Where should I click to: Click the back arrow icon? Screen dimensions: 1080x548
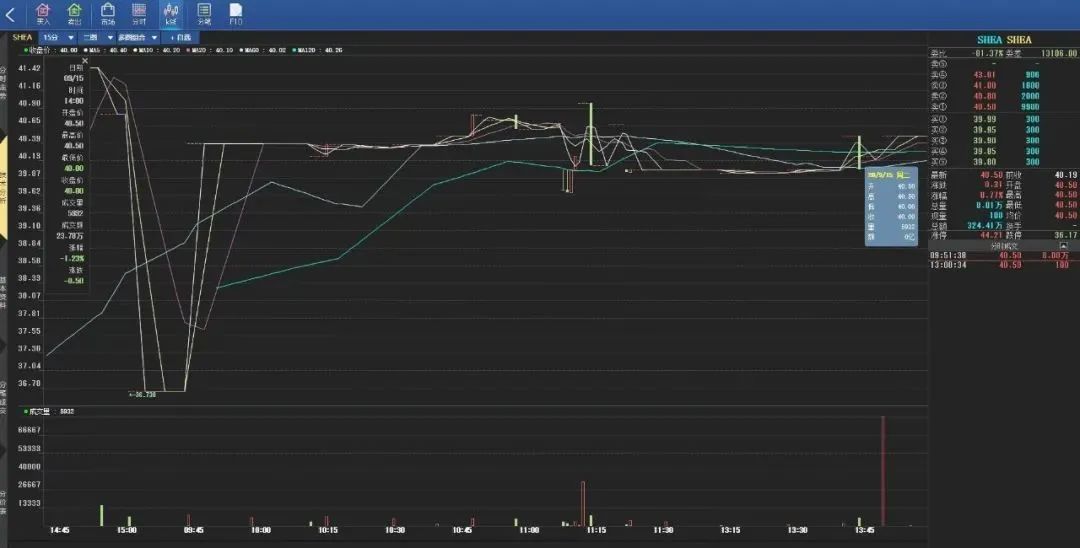(x=10, y=14)
